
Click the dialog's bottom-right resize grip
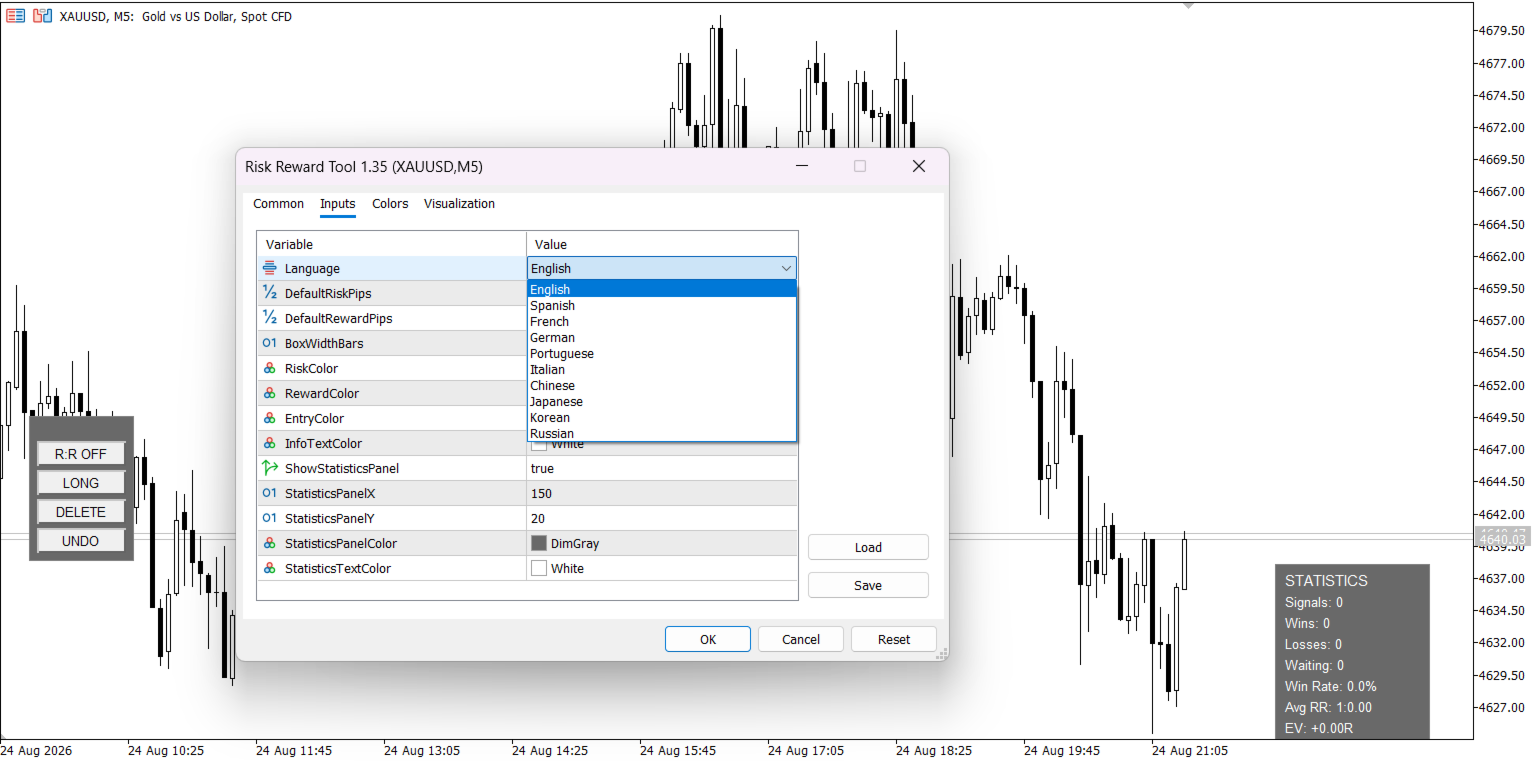point(940,653)
